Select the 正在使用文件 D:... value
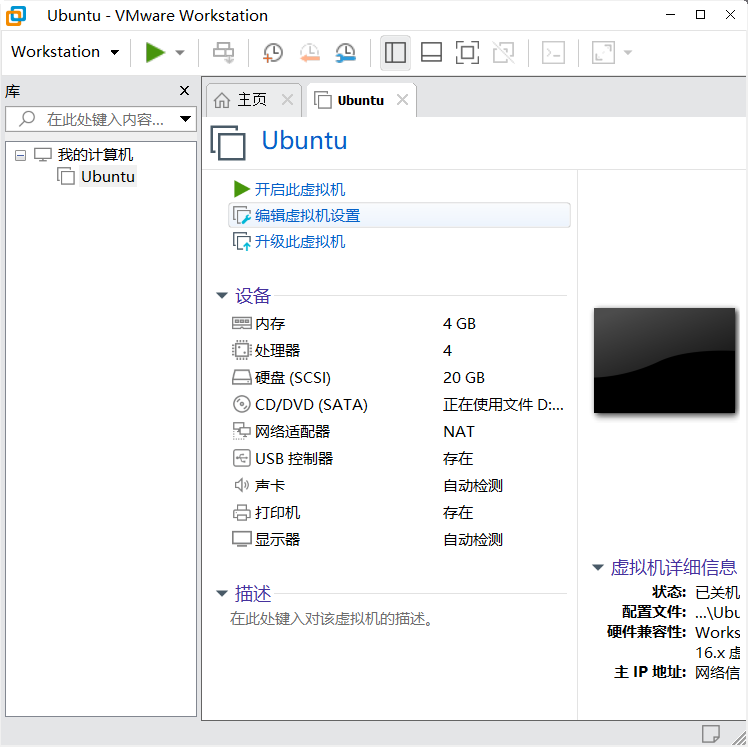 pyautogui.click(x=503, y=405)
